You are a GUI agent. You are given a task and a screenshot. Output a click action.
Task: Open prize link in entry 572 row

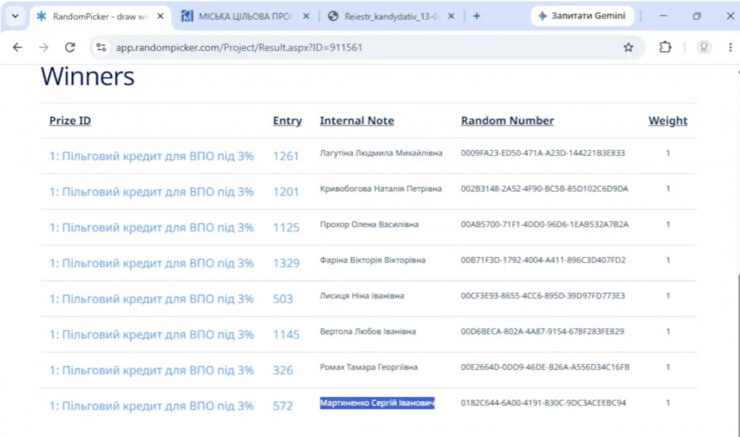coord(151,406)
